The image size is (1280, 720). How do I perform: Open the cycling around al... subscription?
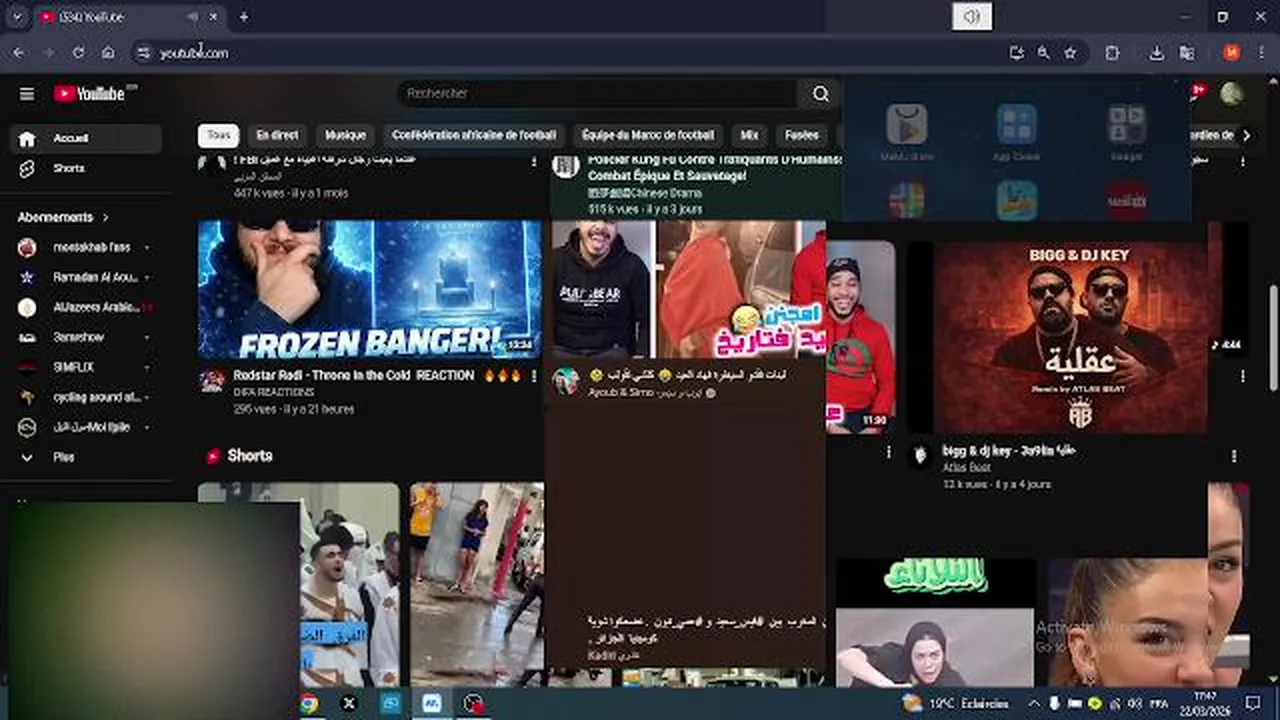[x=85, y=397]
